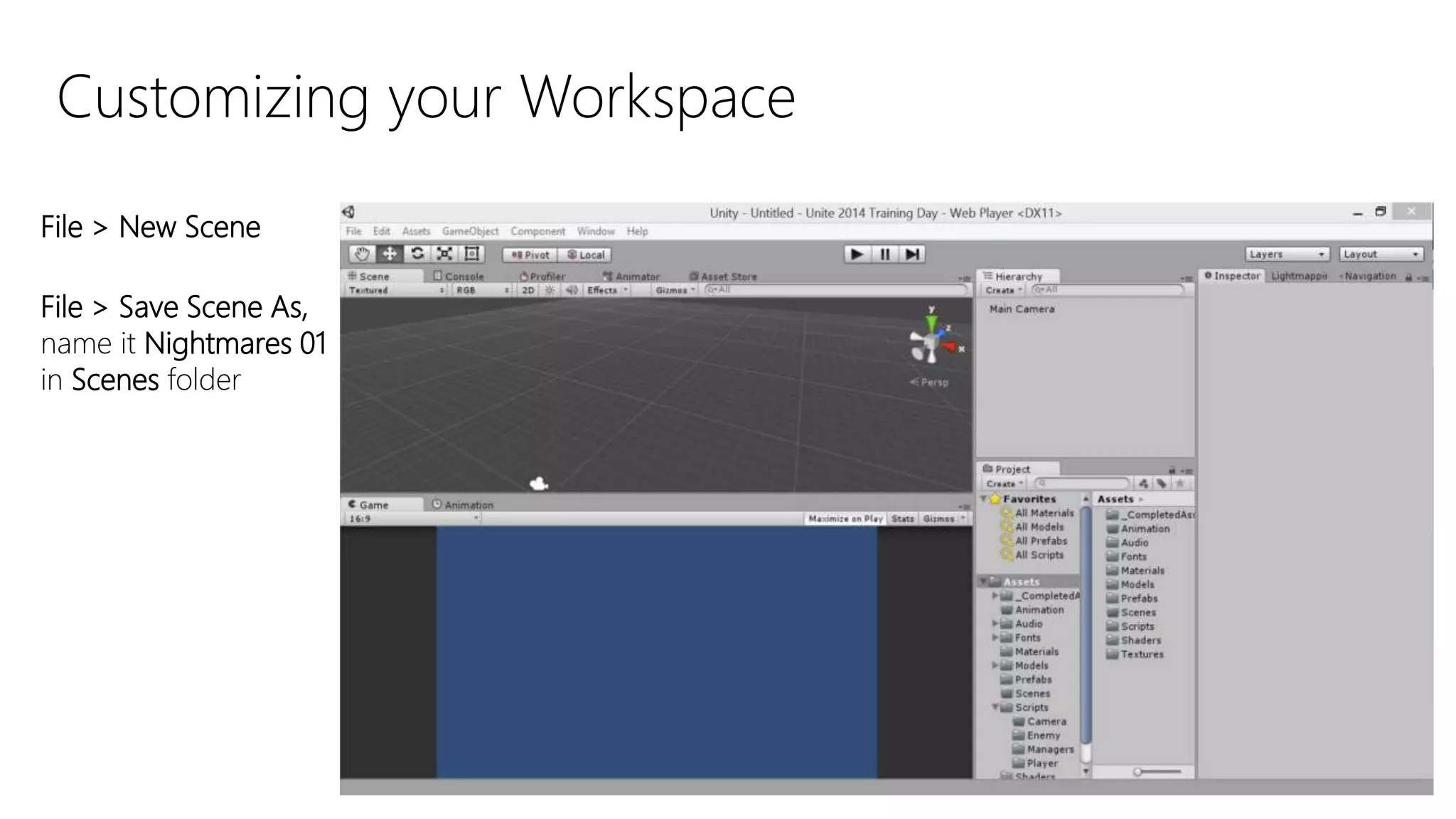This screenshot has width=1456, height=819.
Task: Open Hierarchy Create dropdown
Action: 1003,290
